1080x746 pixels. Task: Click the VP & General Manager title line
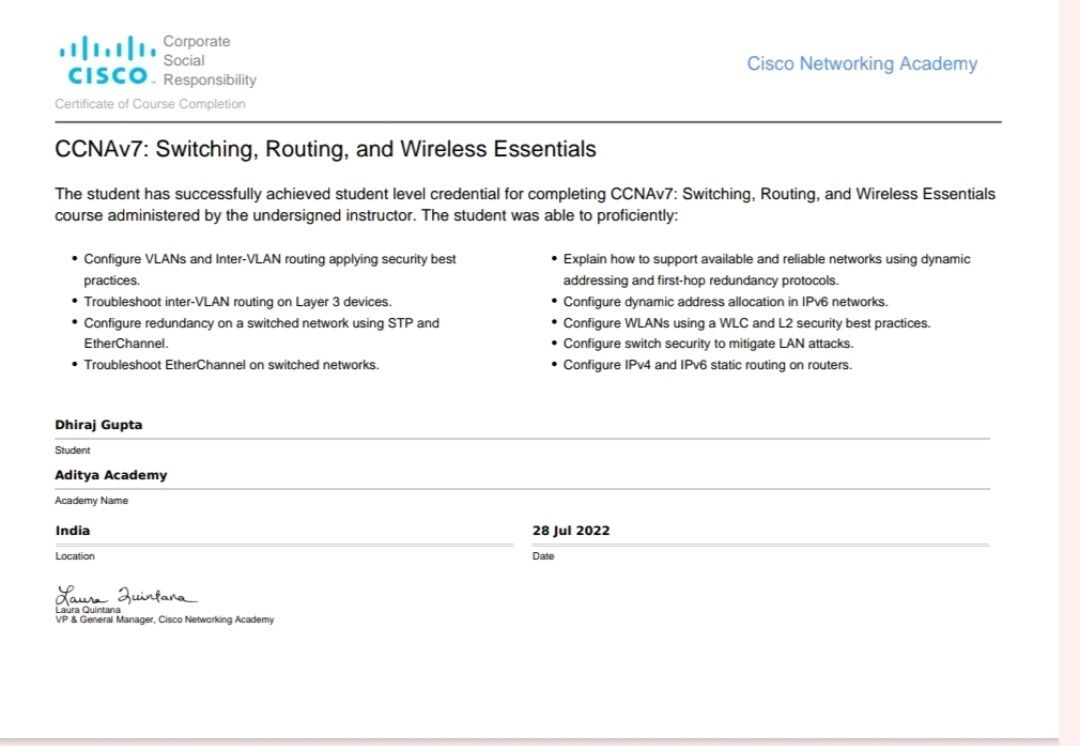coord(165,620)
